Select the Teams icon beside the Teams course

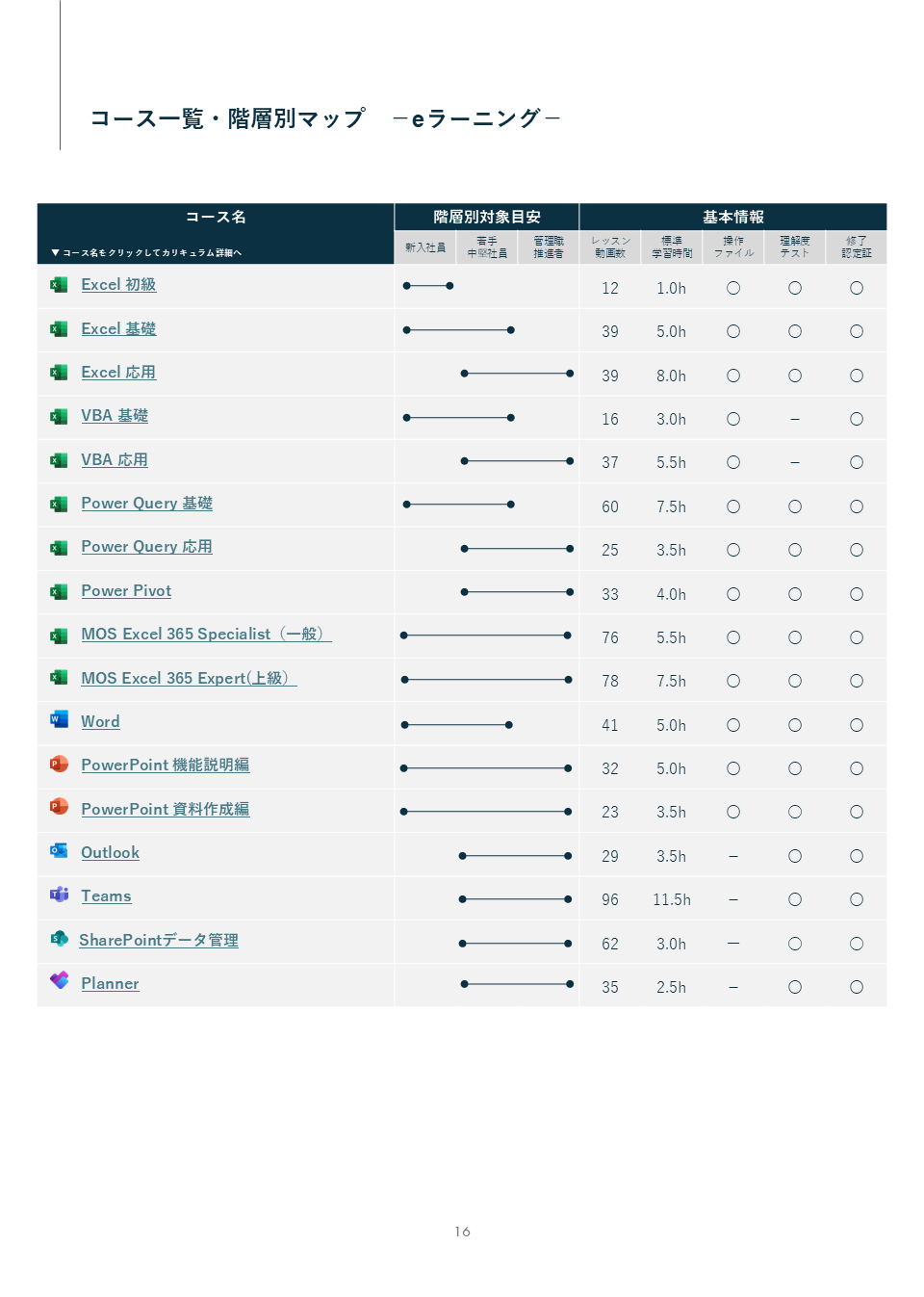click(59, 895)
